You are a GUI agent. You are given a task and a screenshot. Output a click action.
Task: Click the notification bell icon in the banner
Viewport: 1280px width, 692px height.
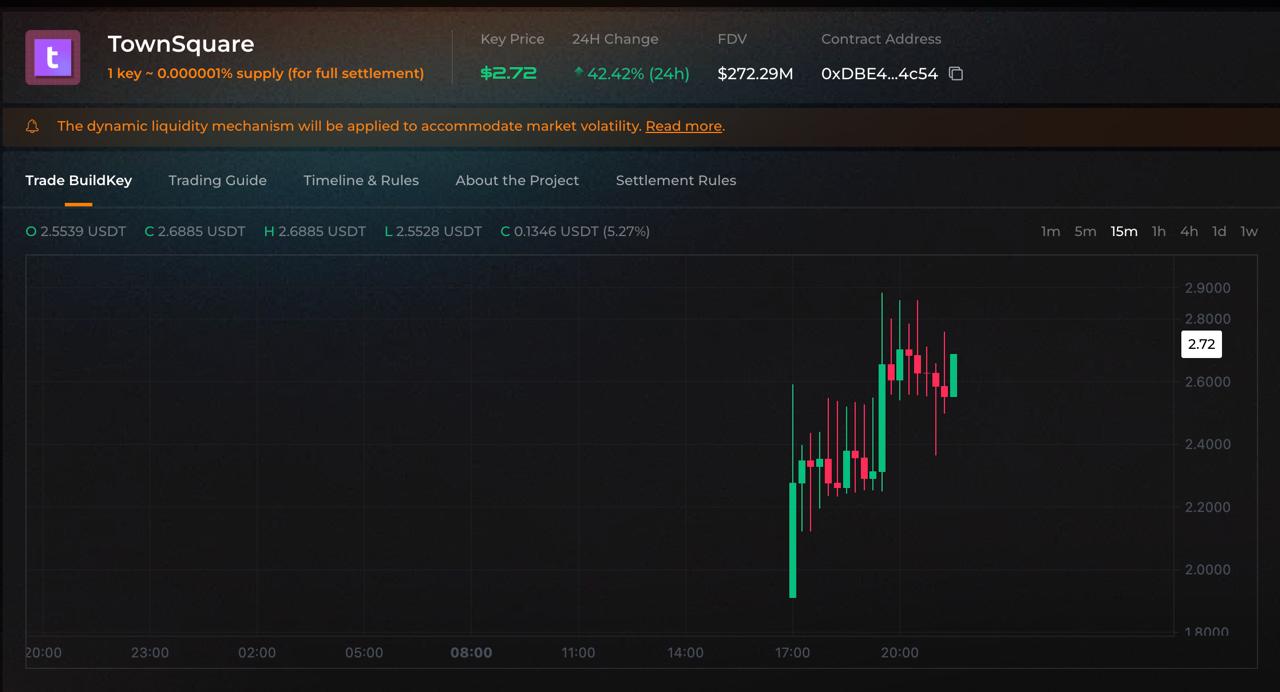pyautogui.click(x=32, y=126)
